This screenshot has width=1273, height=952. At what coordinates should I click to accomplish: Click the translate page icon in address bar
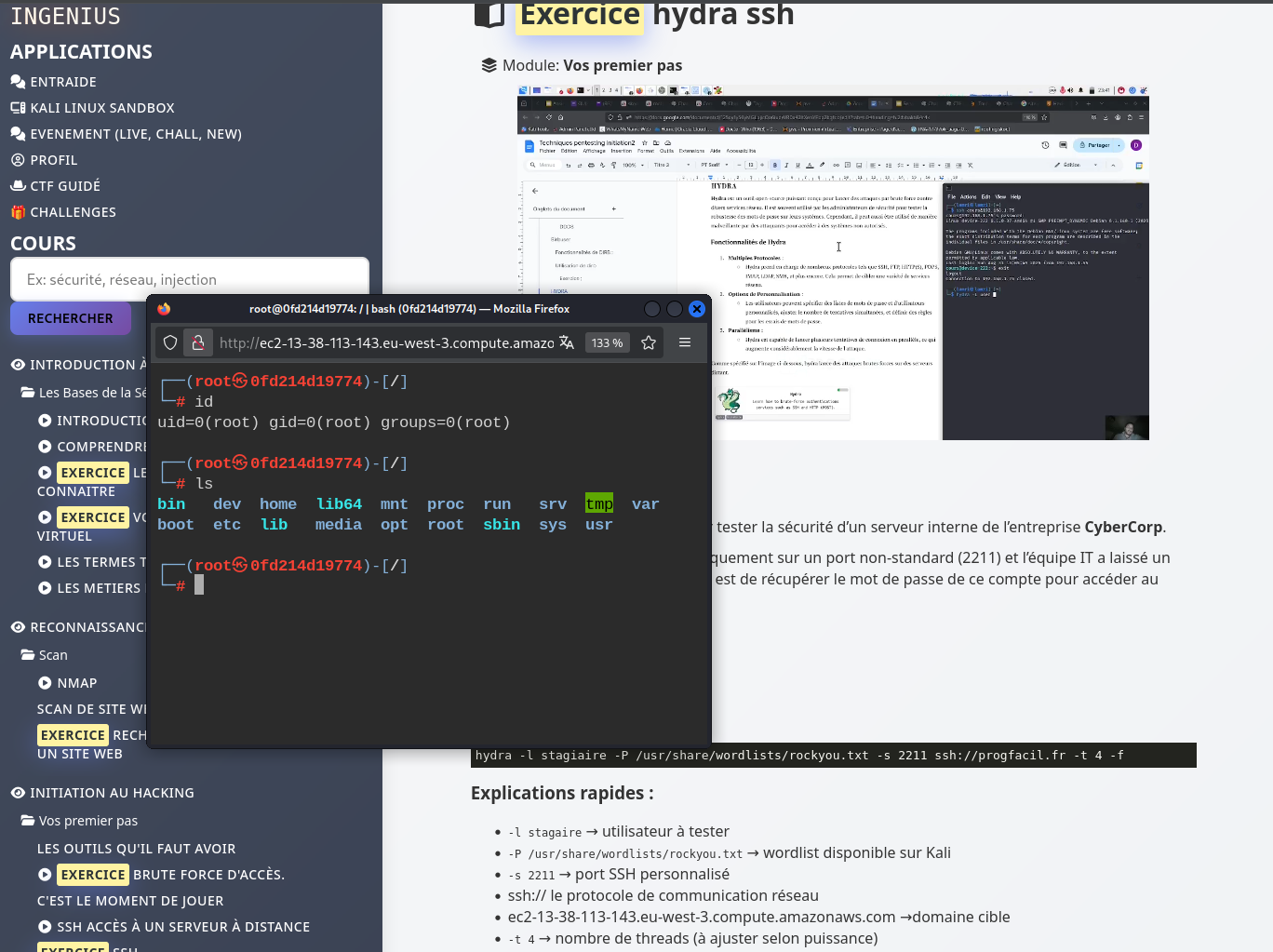[x=567, y=343]
